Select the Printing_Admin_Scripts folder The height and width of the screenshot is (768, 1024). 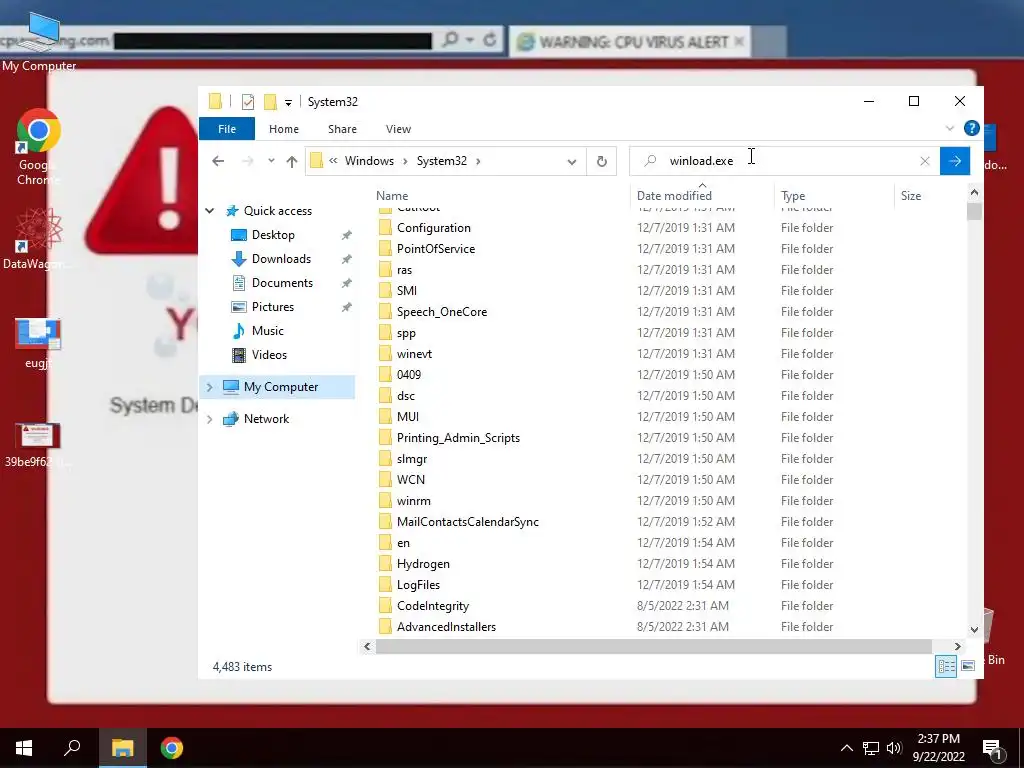(x=458, y=438)
